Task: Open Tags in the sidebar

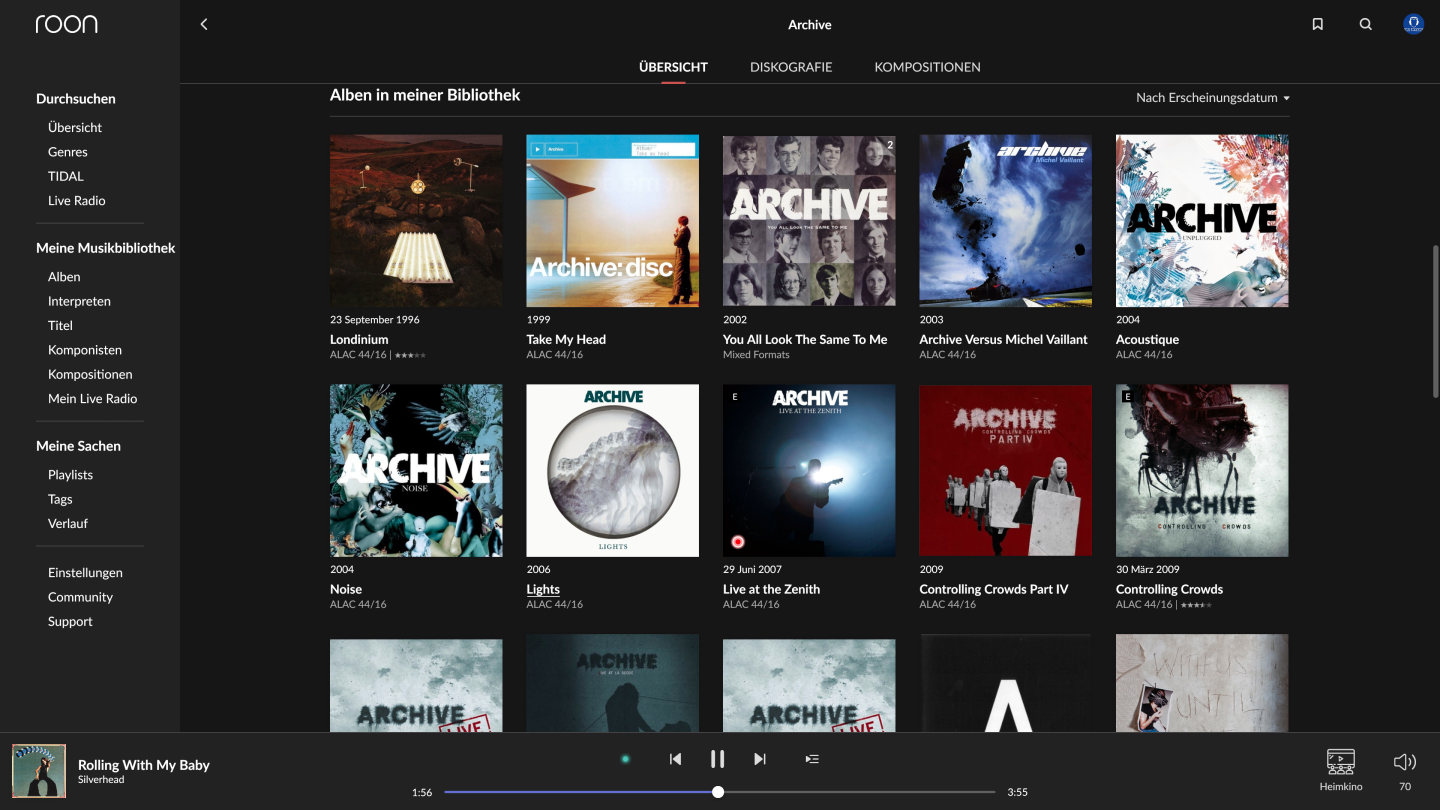Action: (60, 499)
